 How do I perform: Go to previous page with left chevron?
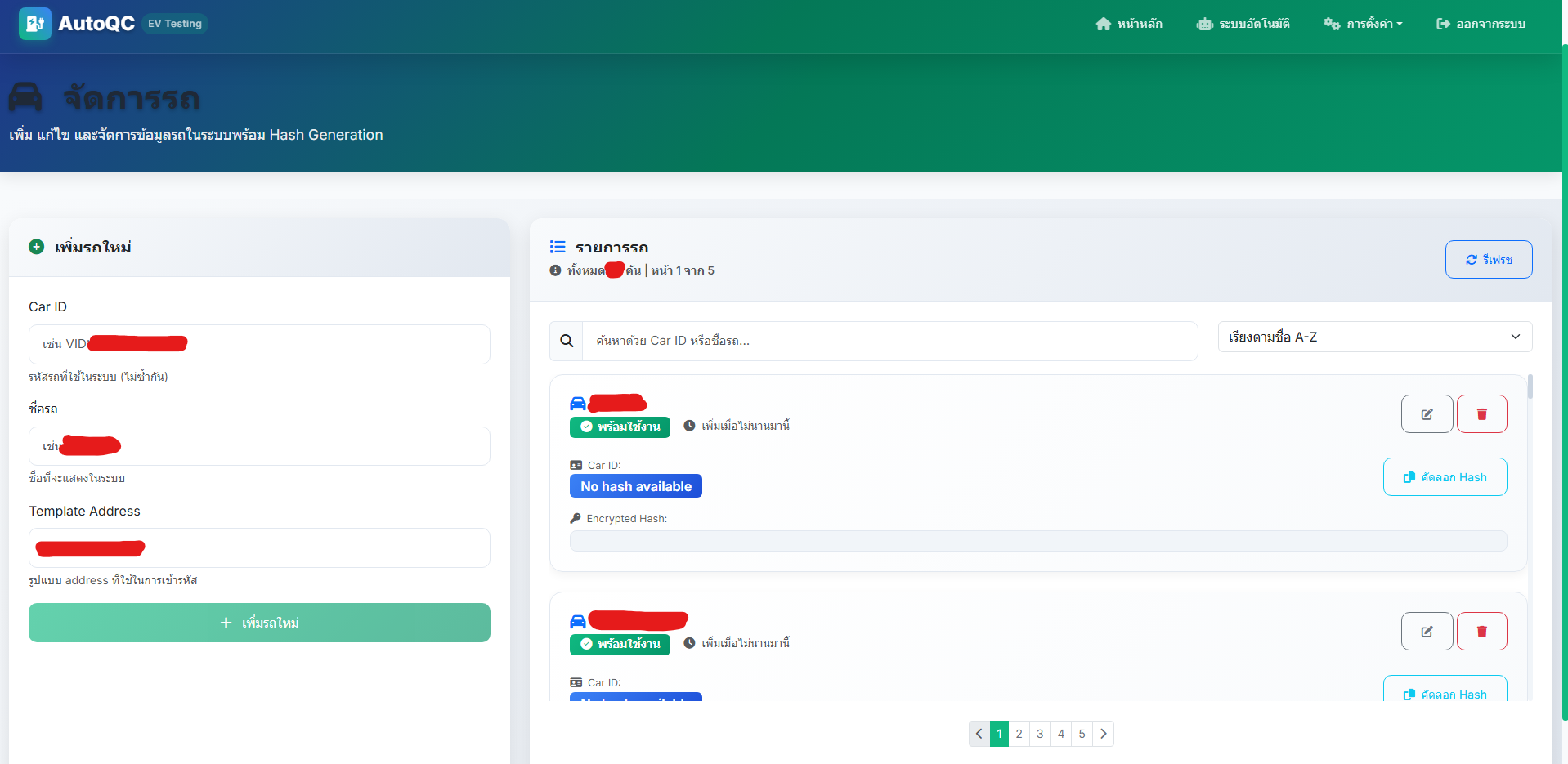point(979,734)
